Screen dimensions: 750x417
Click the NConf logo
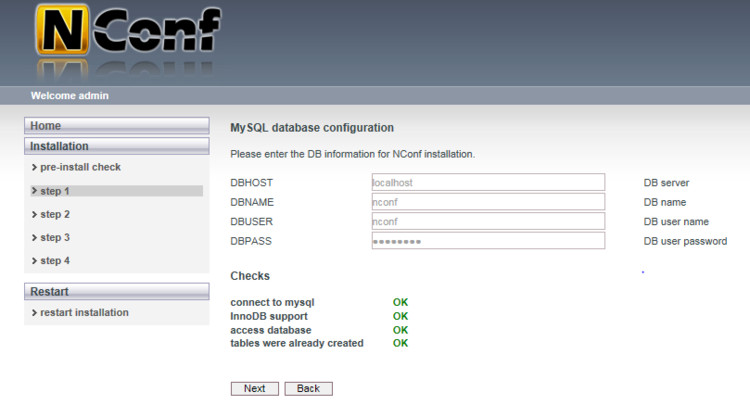pos(128,31)
